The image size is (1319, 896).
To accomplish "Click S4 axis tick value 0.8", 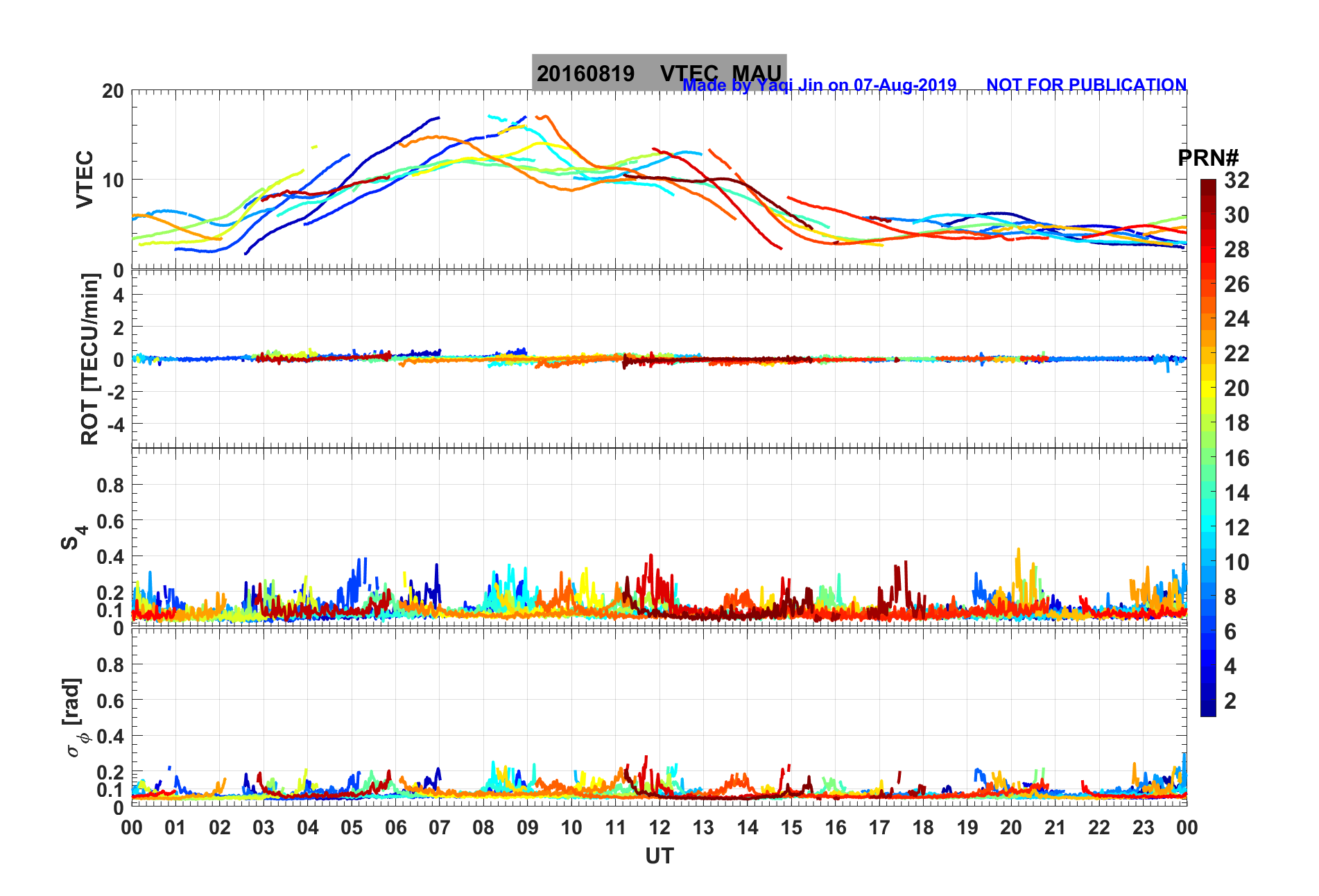I will click(x=111, y=485).
